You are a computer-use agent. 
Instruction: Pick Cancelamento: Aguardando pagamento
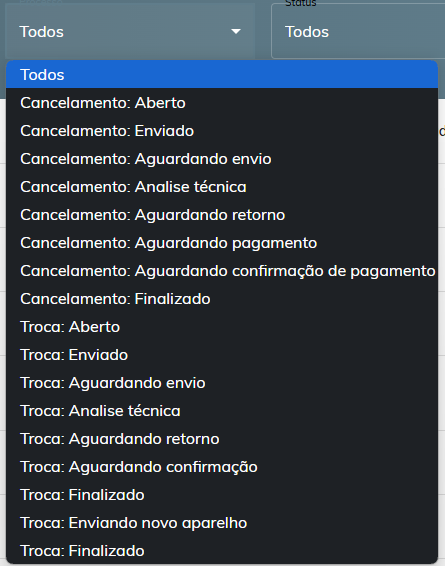(x=222, y=243)
